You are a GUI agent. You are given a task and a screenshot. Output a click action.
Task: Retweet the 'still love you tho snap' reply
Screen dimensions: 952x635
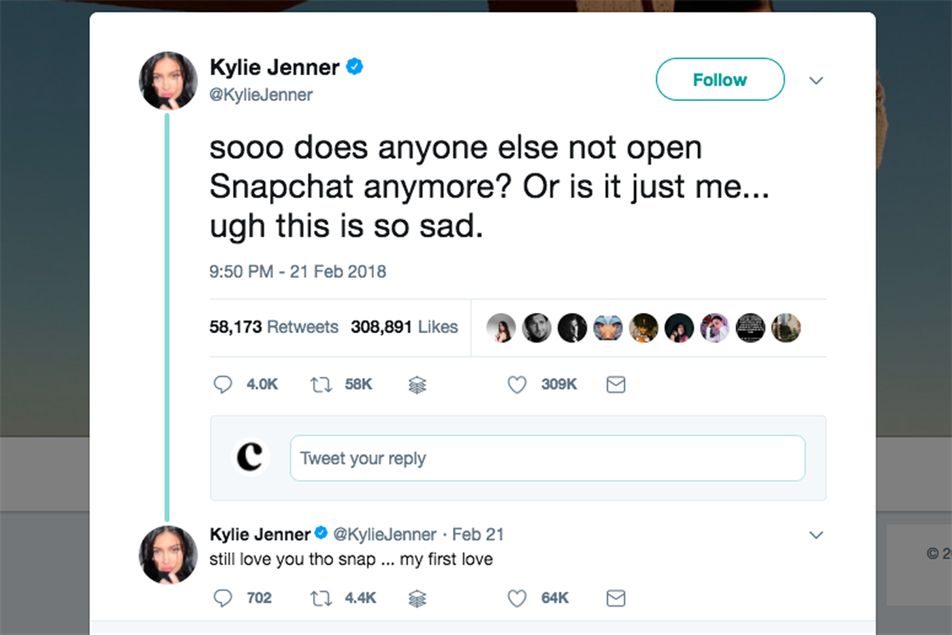(x=320, y=598)
